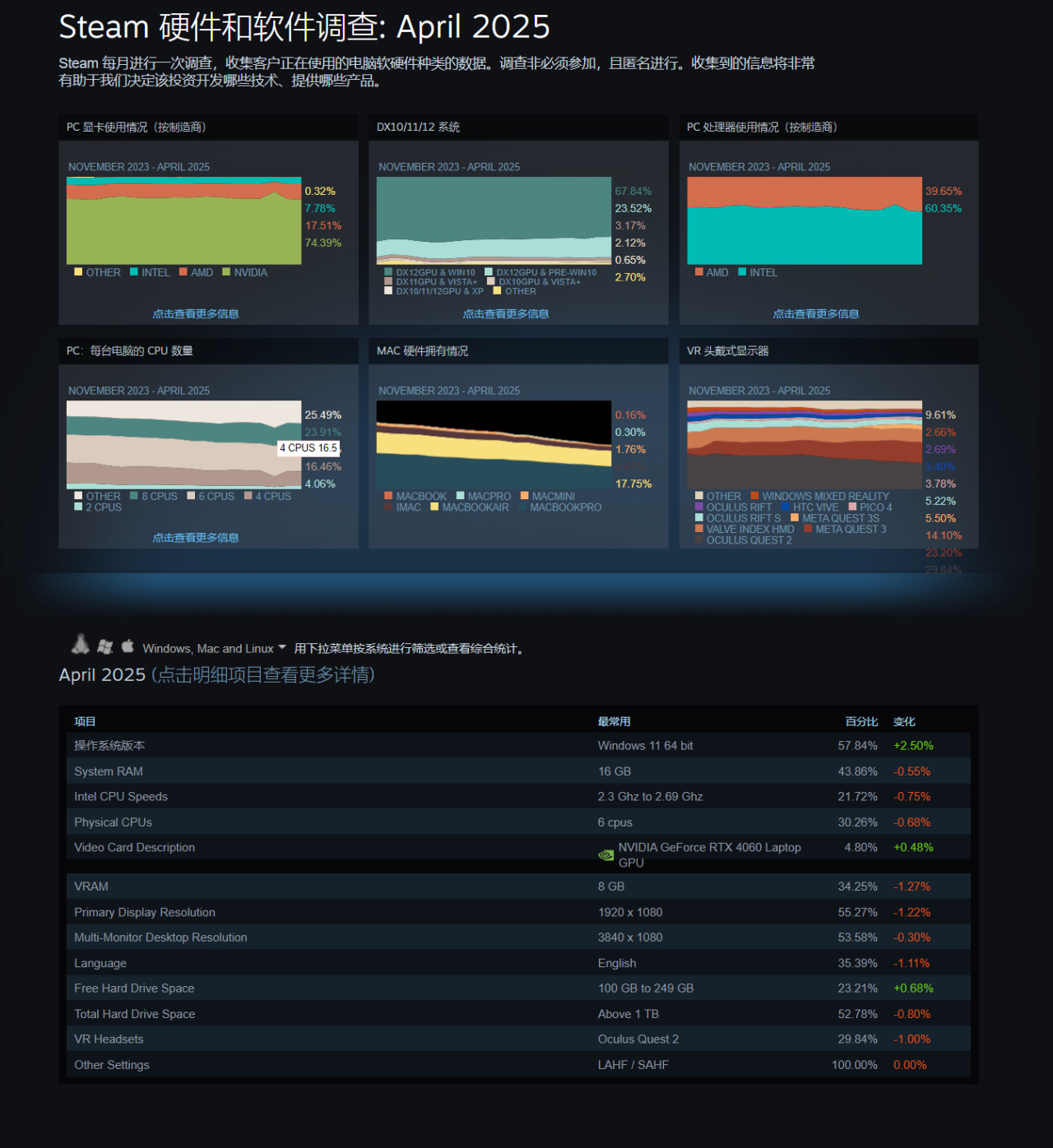
Task: Open the Intel CPU Speeds row
Action: point(518,796)
